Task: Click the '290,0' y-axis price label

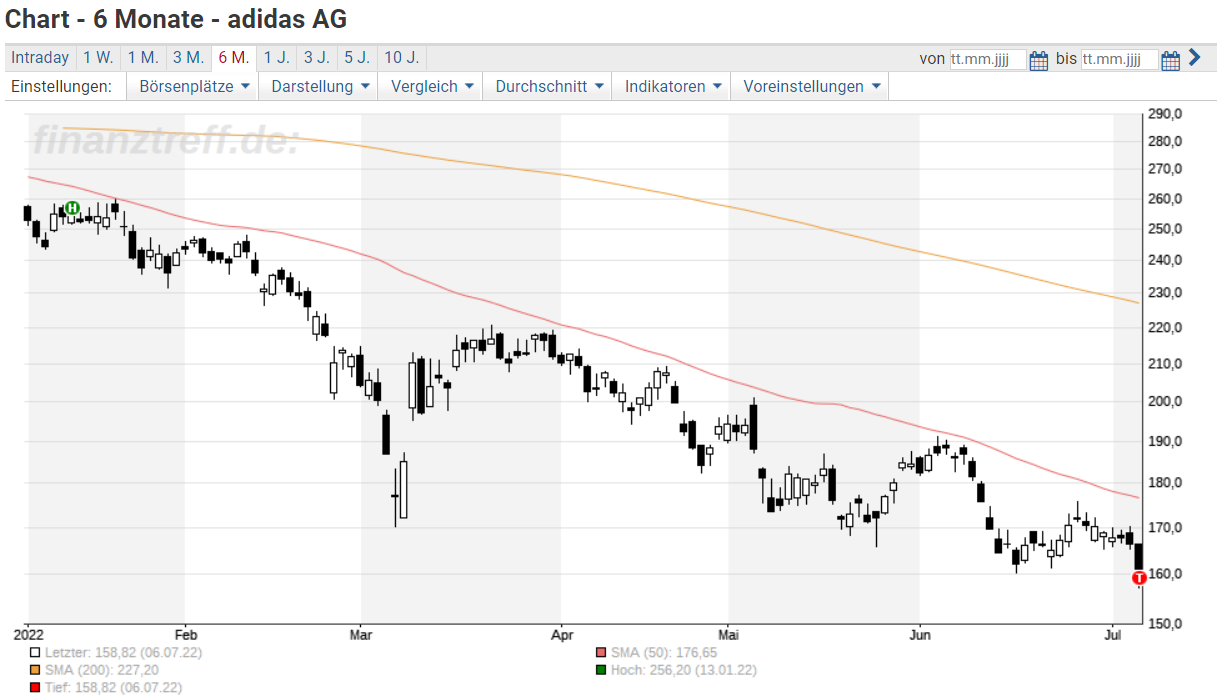Action: (1166, 114)
